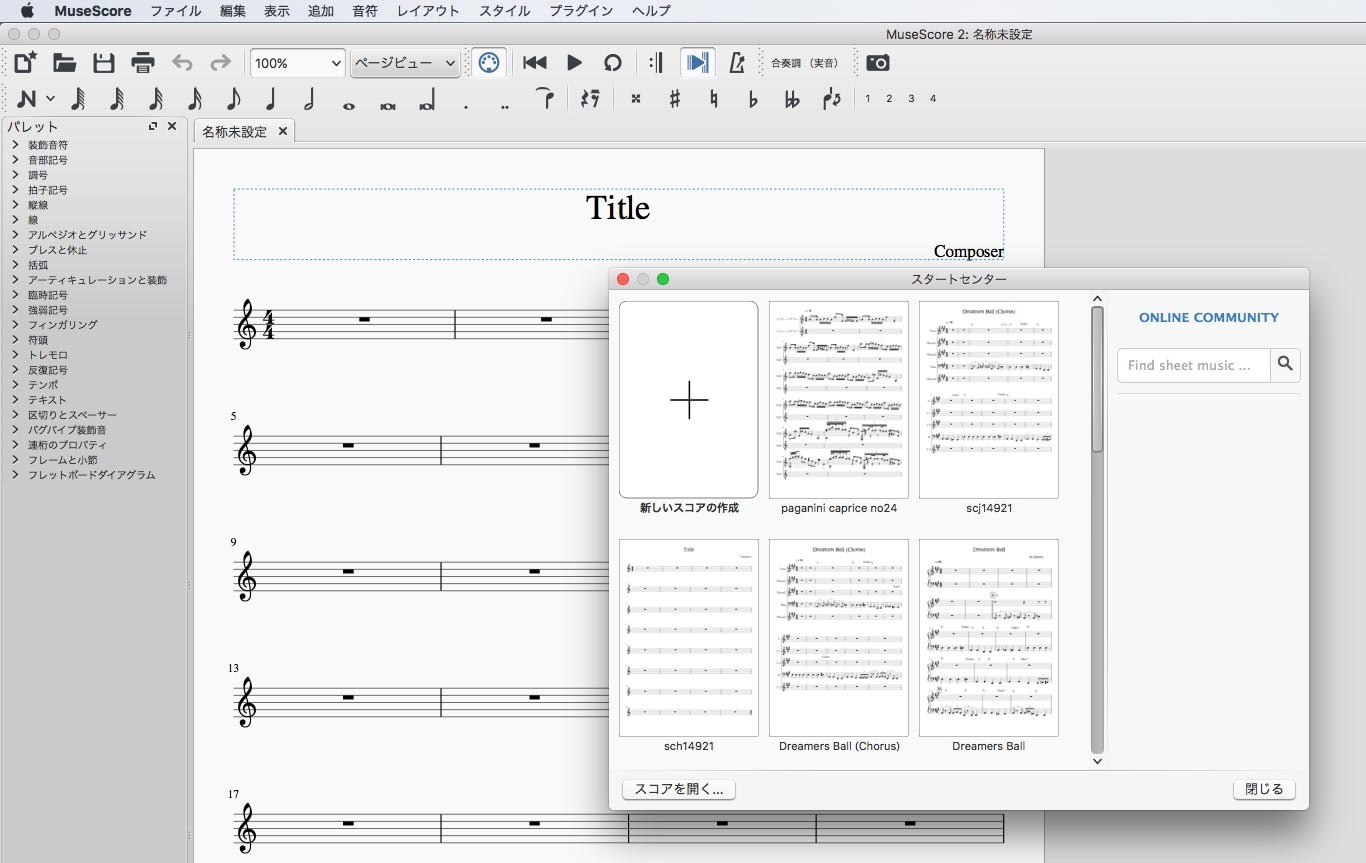Open the 編集 menu
The image size is (1366, 863).
click(x=232, y=11)
